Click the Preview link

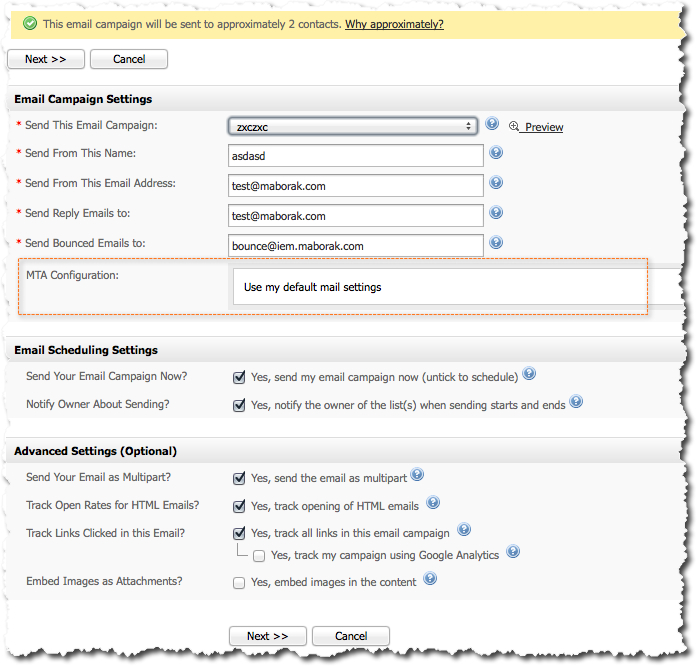tap(544, 127)
